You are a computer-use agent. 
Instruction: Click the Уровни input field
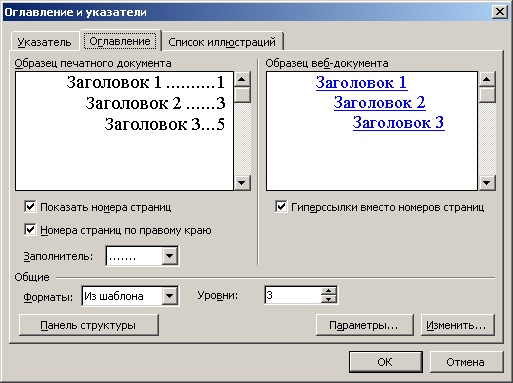pos(293,295)
